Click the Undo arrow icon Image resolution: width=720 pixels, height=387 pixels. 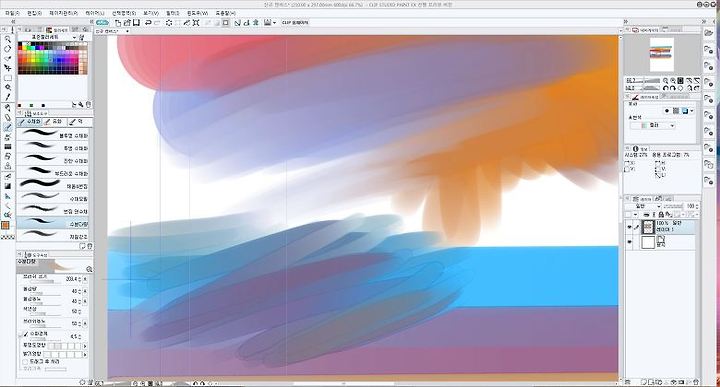click(x=148, y=22)
